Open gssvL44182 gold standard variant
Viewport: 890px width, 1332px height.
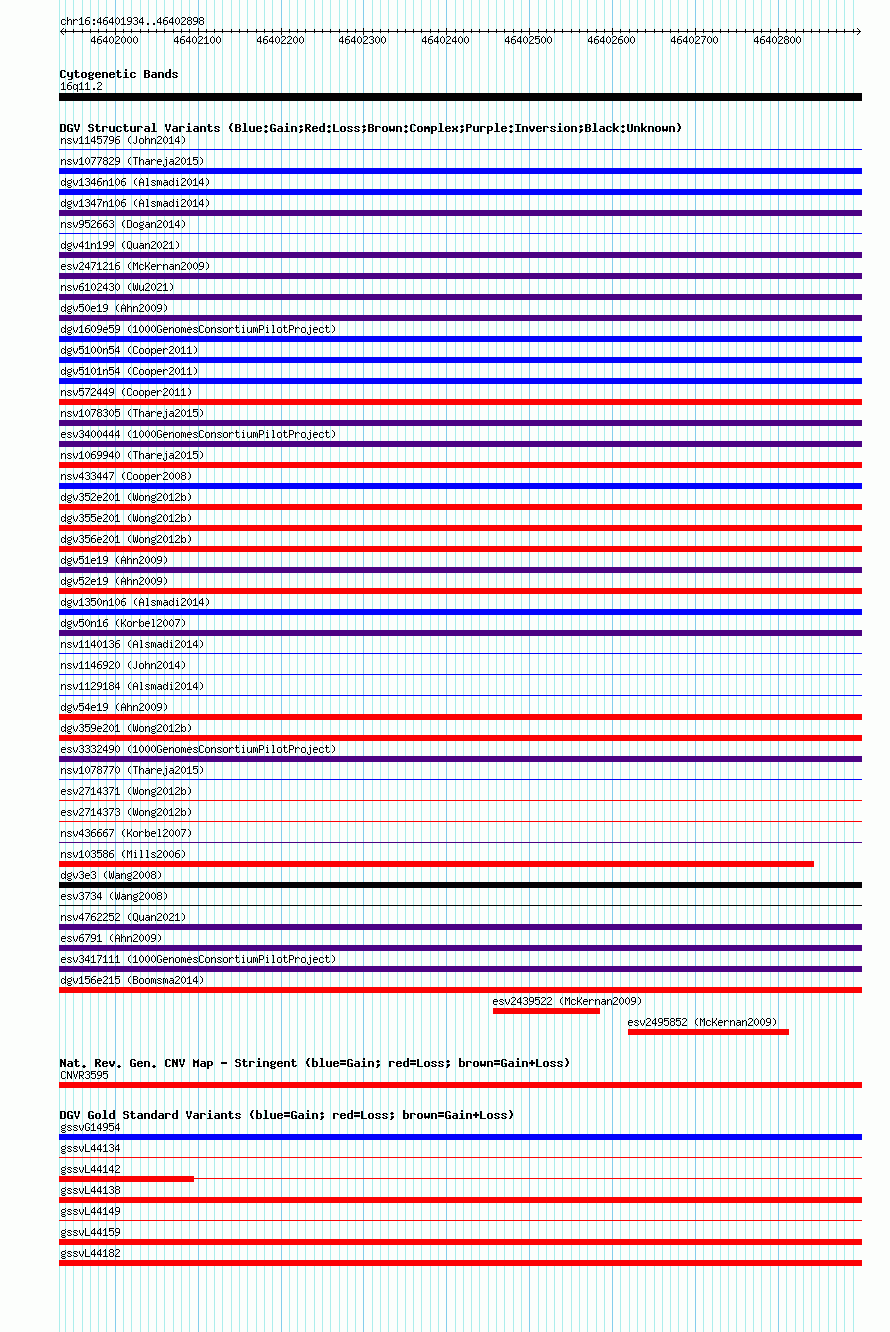[460, 1263]
